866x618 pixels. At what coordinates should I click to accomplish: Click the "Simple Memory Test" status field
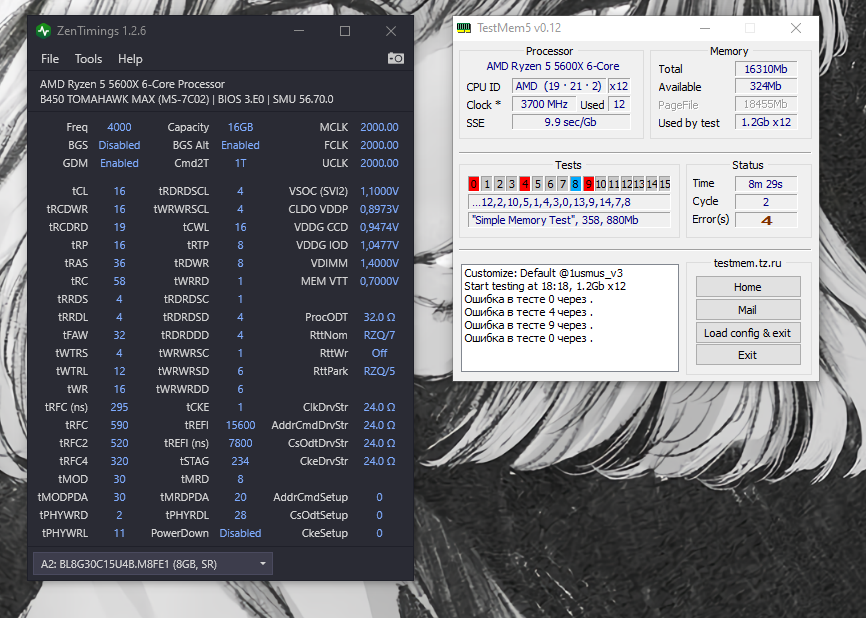point(569,220)
